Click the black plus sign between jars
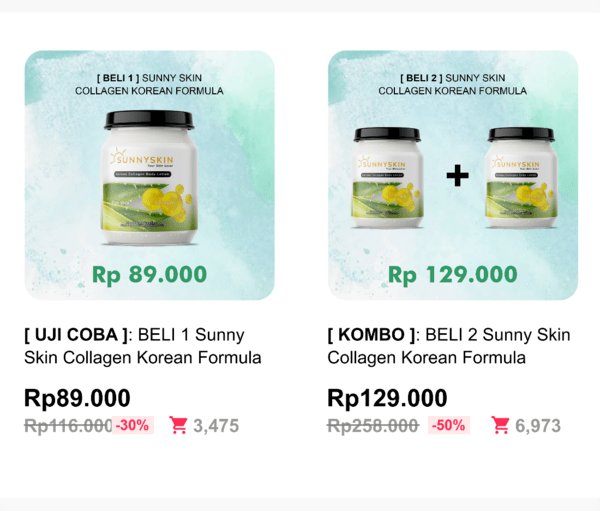 tap(457, 176)
